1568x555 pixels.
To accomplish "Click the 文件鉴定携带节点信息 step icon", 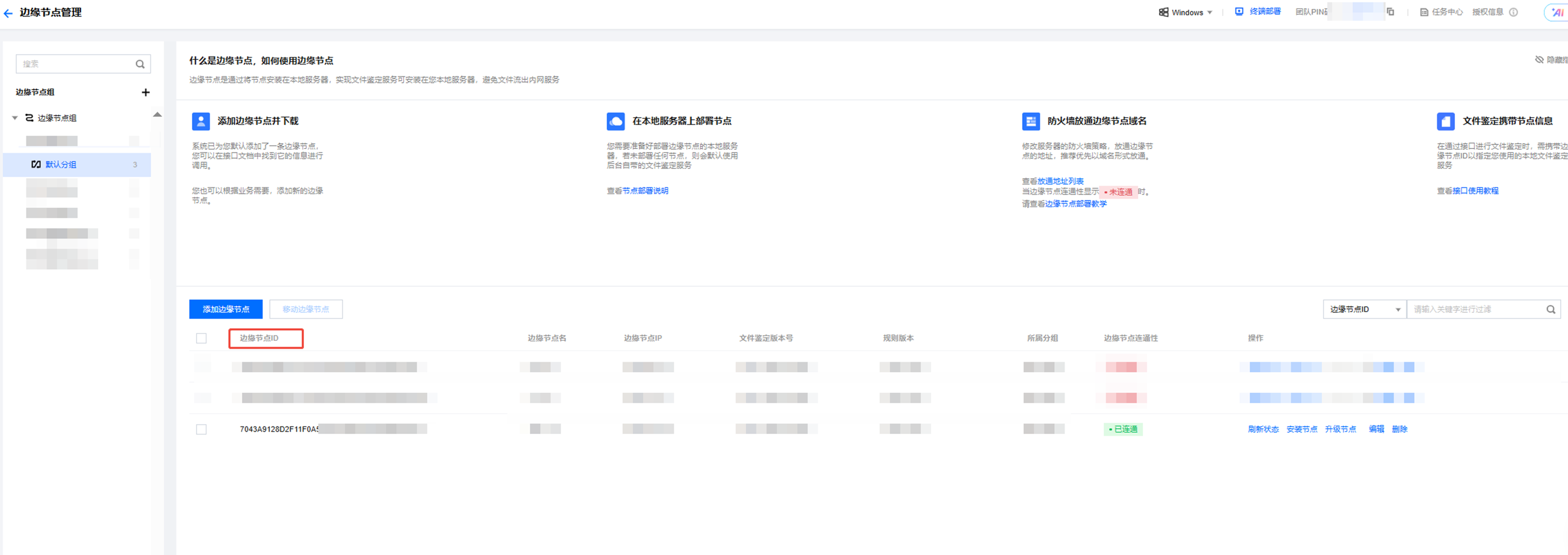I will tap(1446, 121).
